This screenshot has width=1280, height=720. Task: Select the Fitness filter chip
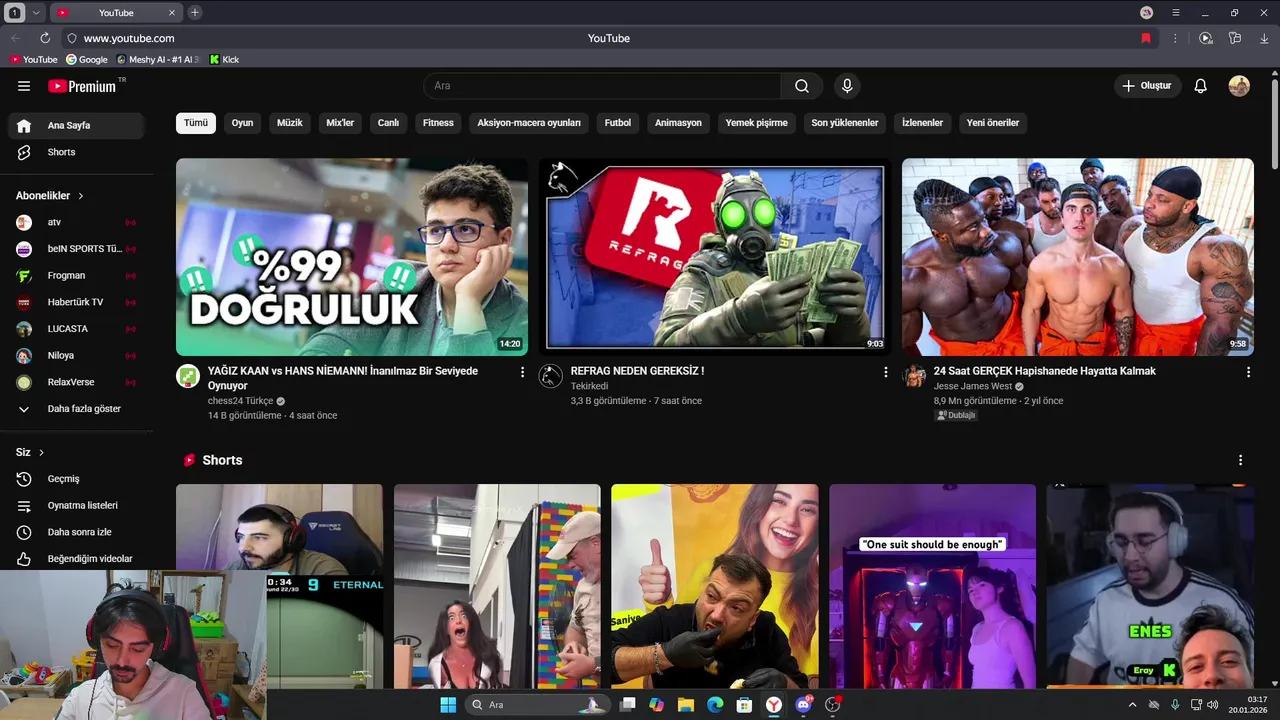point(438,123)
